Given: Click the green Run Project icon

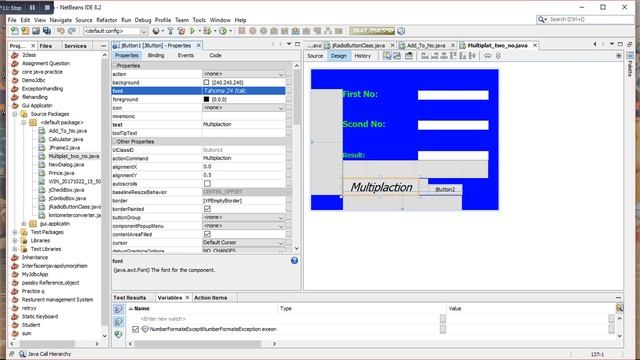Looking at the screenshot, I should tap(192, 31).
